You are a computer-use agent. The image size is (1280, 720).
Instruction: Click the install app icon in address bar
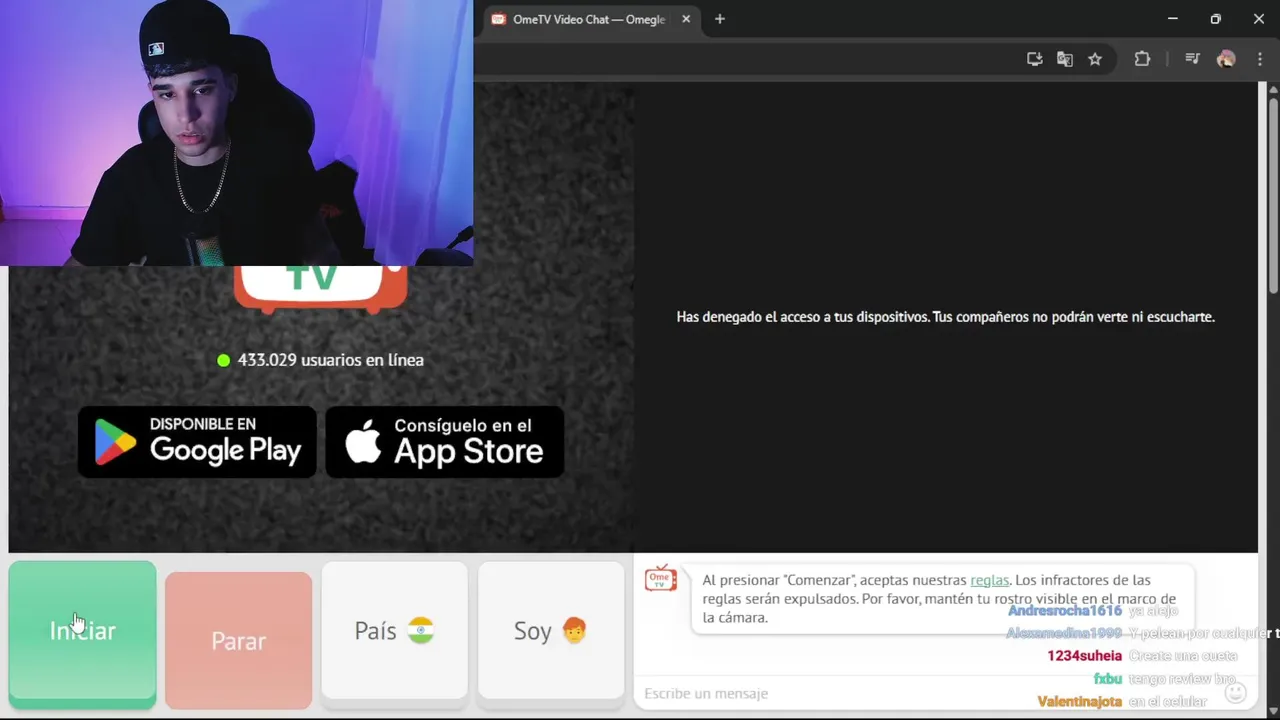pyautogui.click(x=1035, y=59)
